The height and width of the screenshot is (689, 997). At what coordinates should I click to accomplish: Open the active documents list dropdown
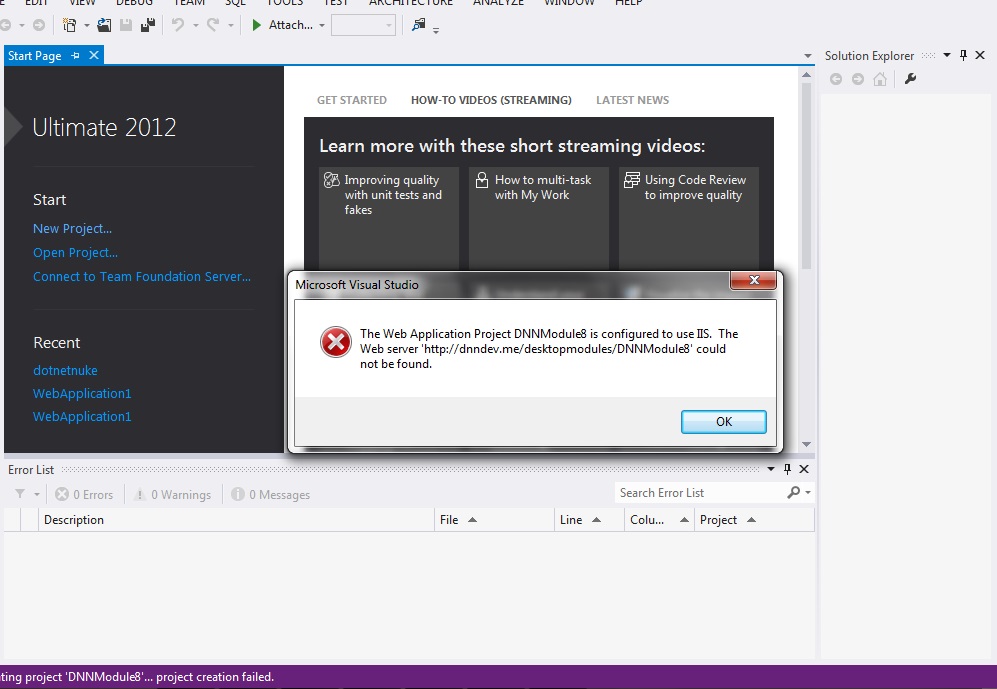tap(808, 56)
